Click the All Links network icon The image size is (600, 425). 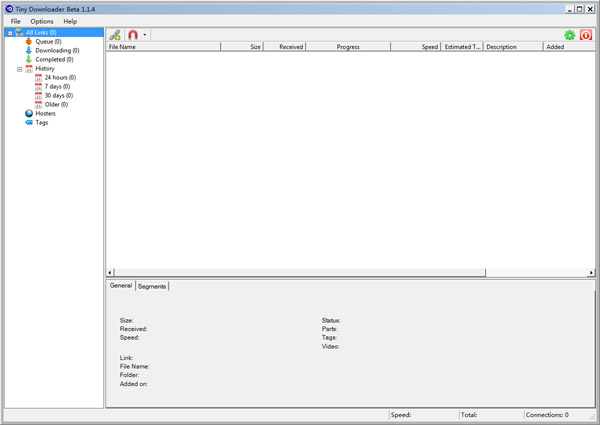[19, 33]
